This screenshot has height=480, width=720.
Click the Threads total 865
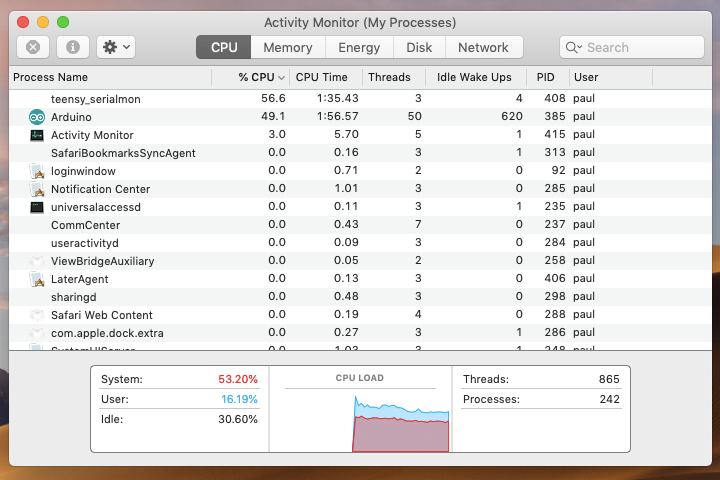609,379
